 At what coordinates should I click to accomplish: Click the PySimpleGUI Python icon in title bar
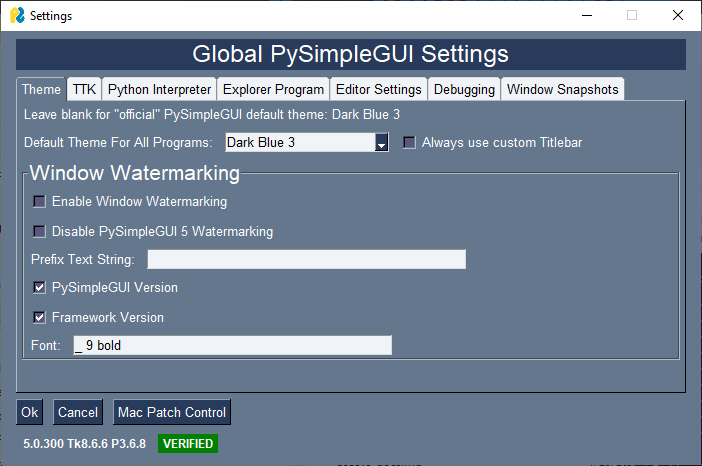click(16, 16)
